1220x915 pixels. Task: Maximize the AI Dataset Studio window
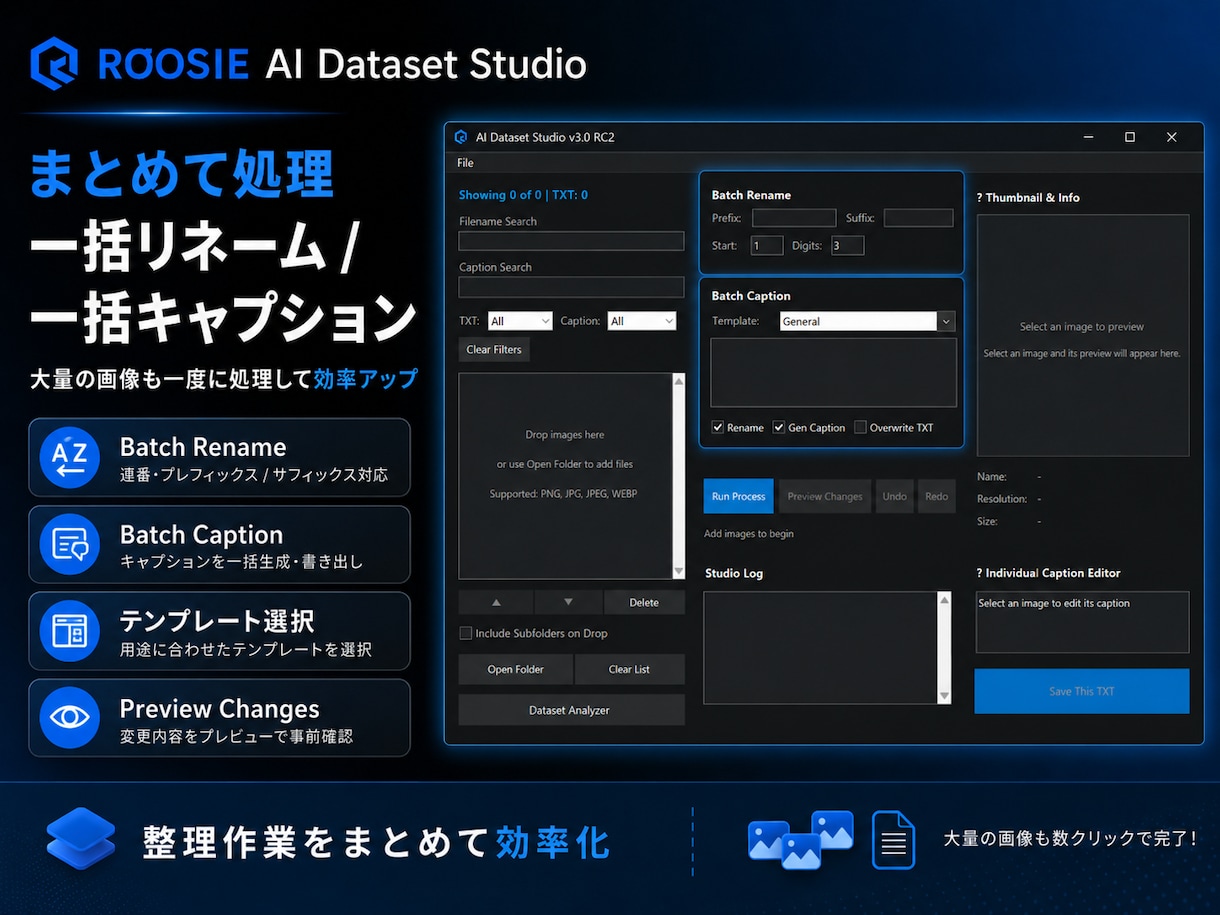pyautogui.click(x=1130, y=137)
